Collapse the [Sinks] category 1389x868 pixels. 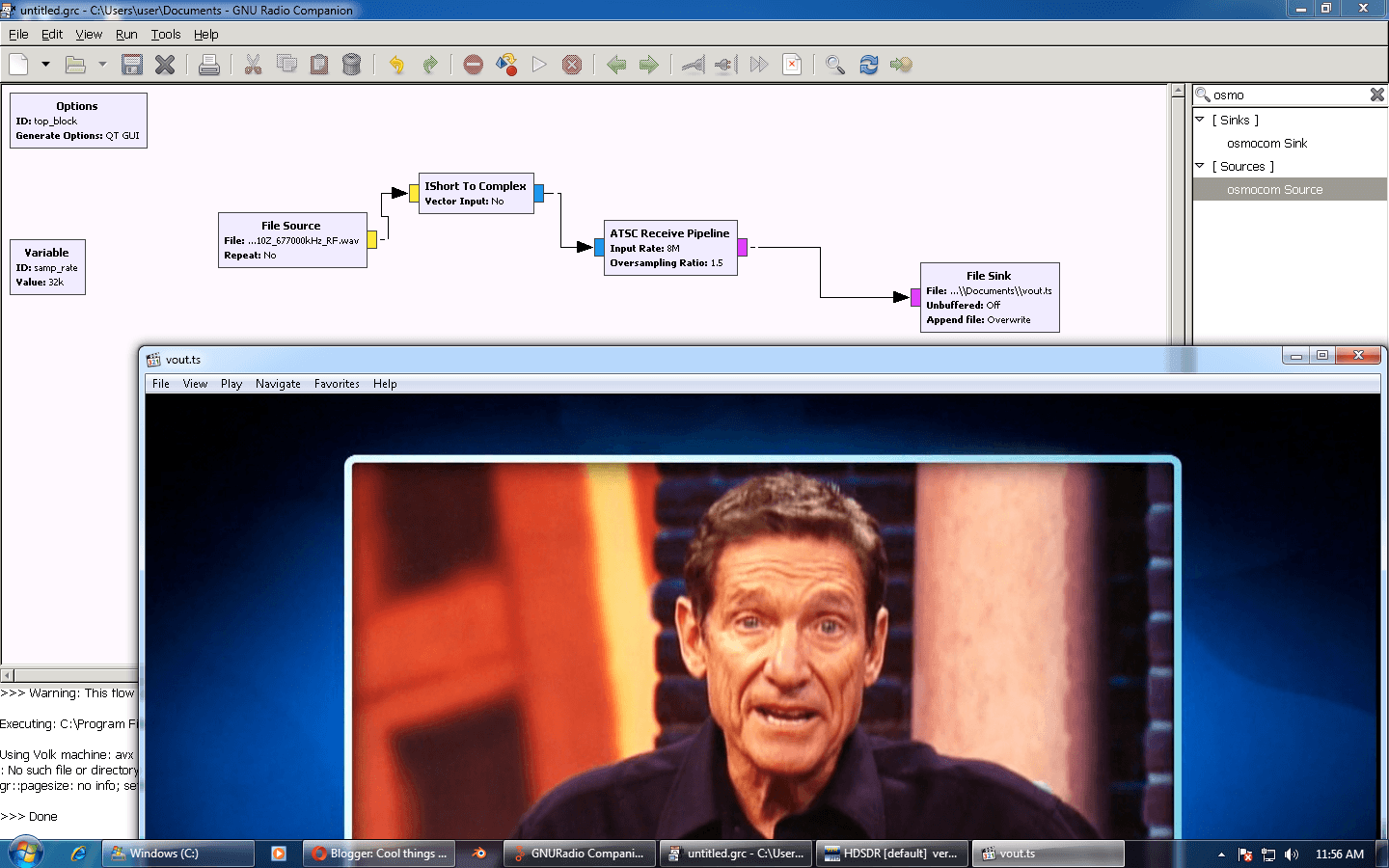(x=1199, y=120)
